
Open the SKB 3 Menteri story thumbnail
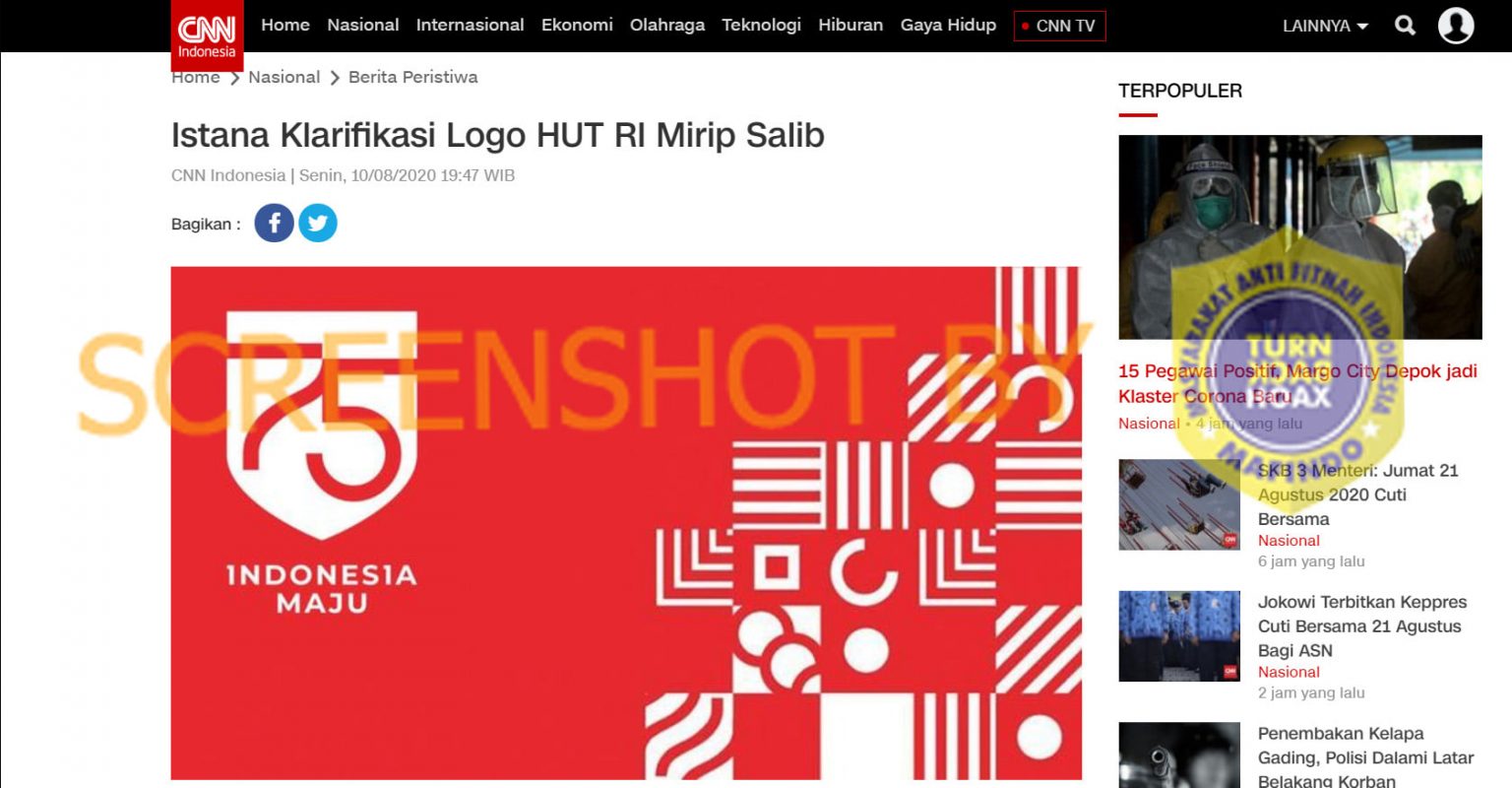click(1179, 504)
